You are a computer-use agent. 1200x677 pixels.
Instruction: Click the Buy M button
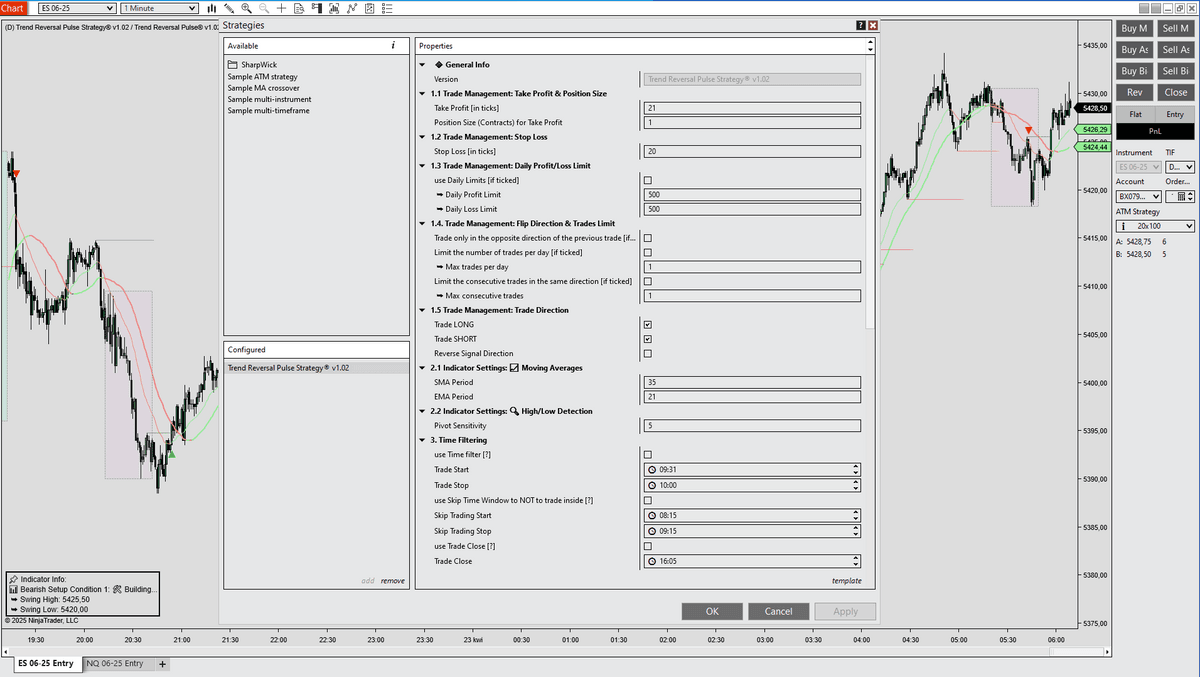(x=1135, y=29)
